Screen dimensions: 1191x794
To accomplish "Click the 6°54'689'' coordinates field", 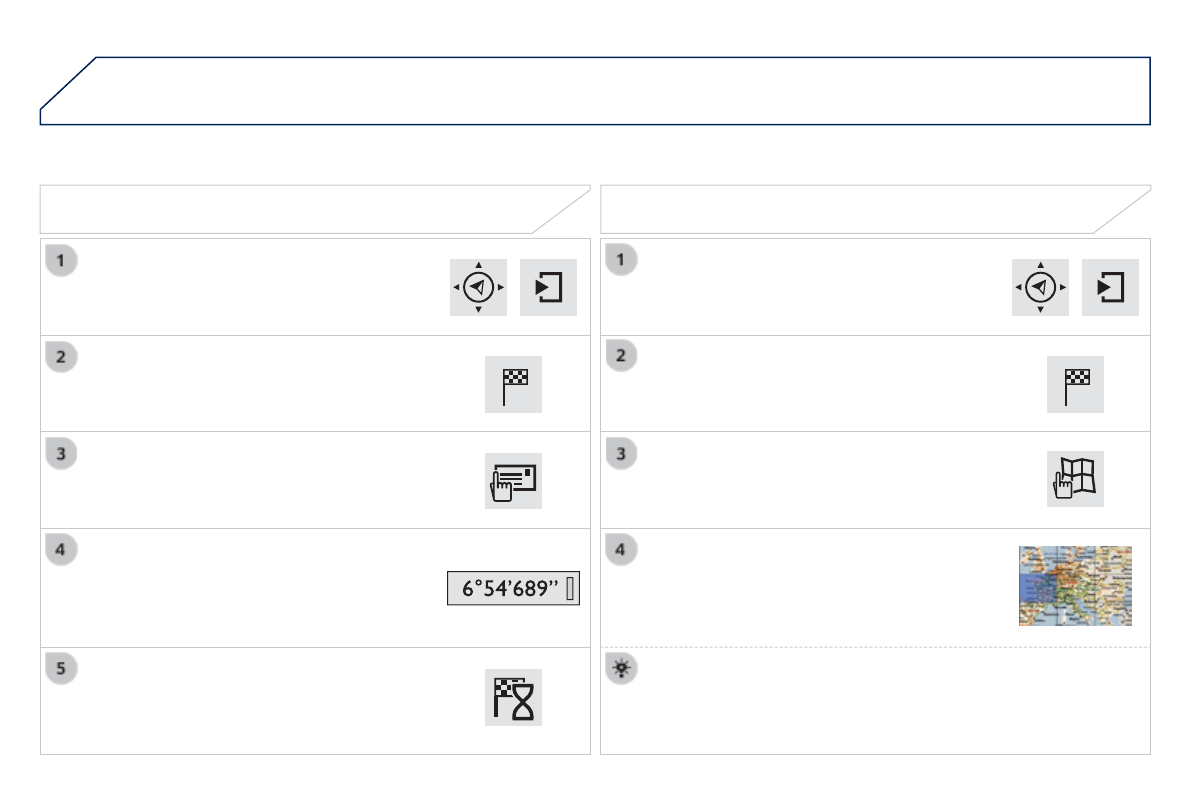I will point(513,590).
